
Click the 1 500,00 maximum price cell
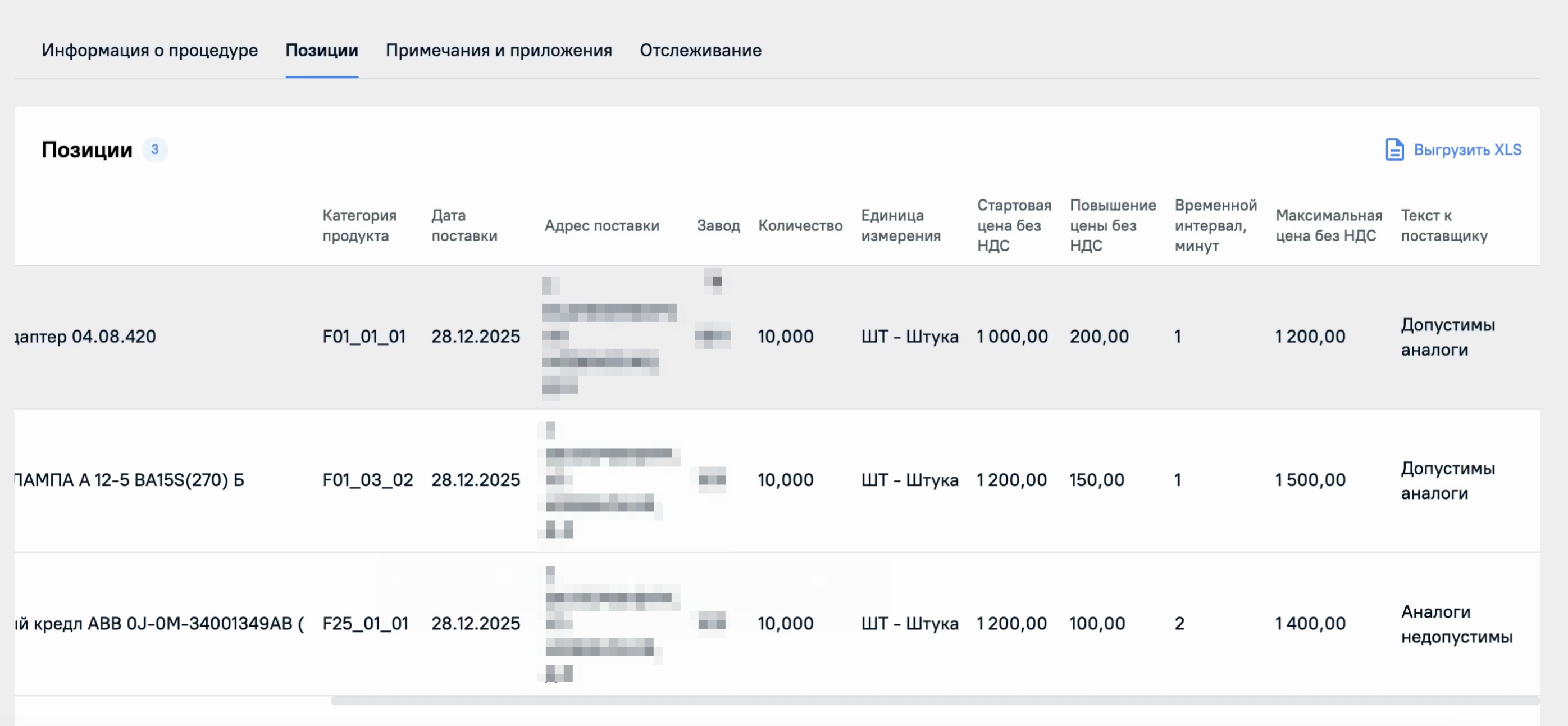pyautogui.click(x=1310, y=480)
